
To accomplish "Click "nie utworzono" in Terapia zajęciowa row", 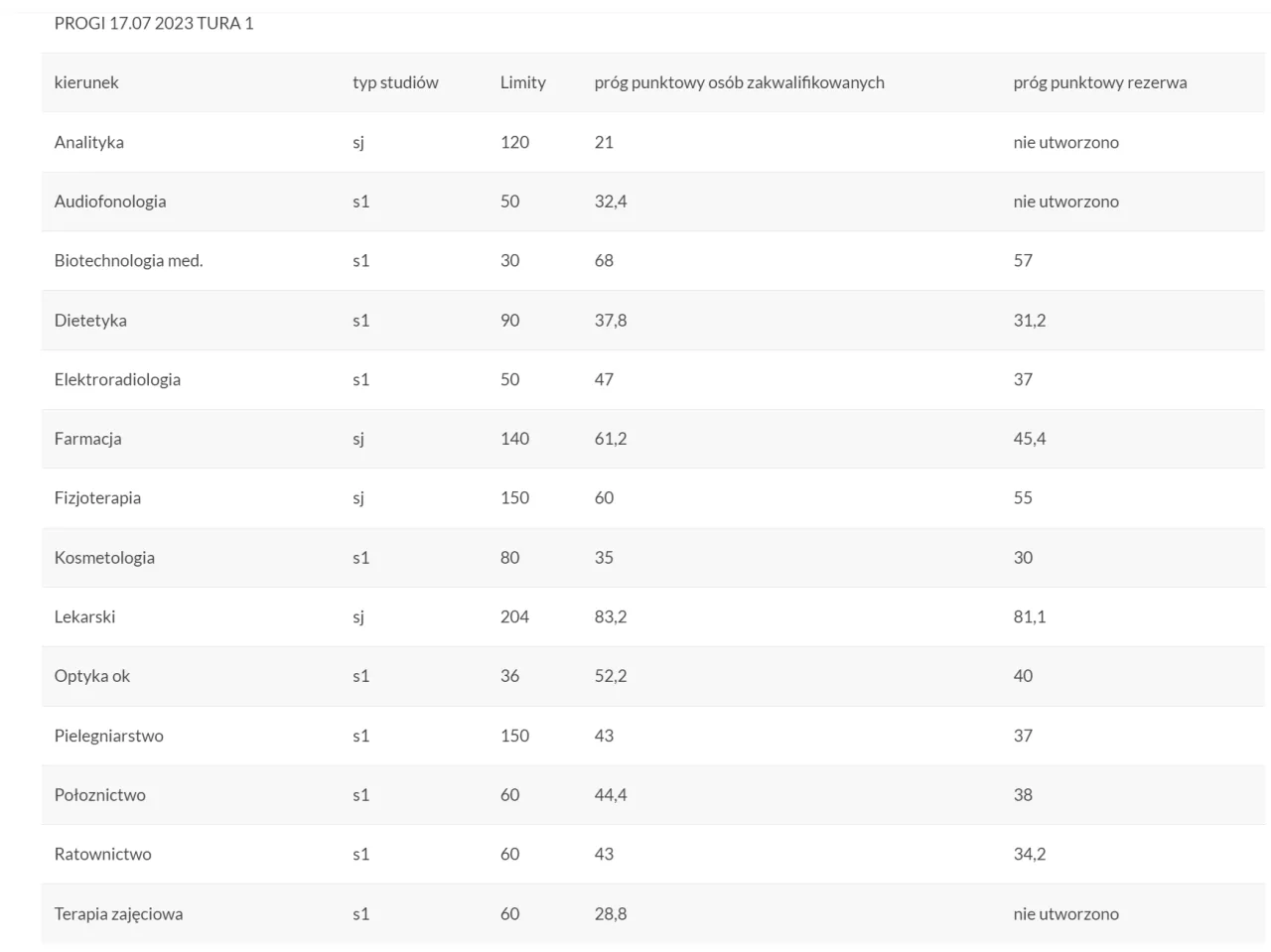I will [1065, 913].
